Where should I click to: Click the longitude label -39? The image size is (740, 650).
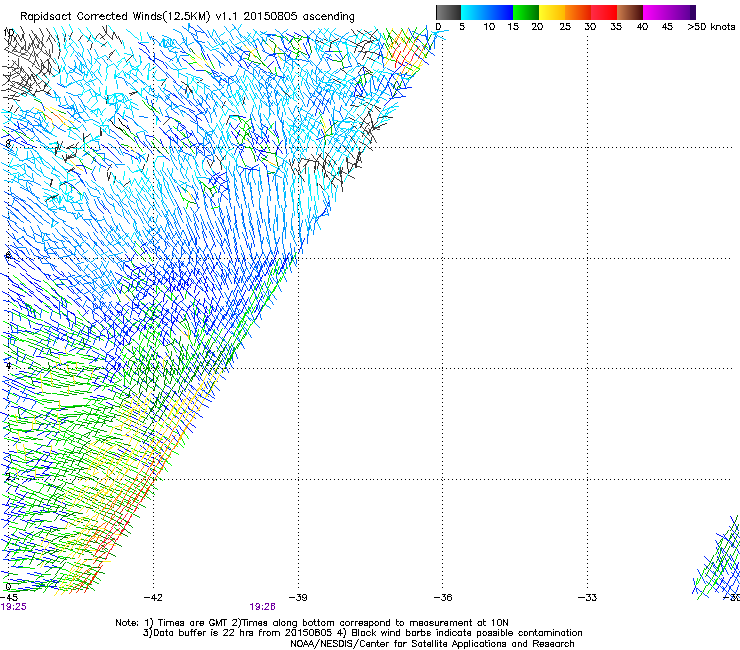[x=298, y=598]
